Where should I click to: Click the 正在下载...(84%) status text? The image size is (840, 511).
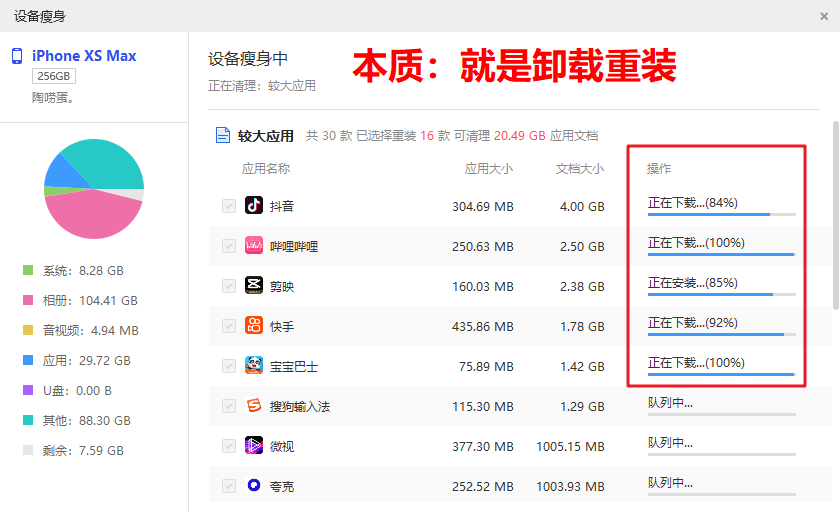[x=693, y=202]
